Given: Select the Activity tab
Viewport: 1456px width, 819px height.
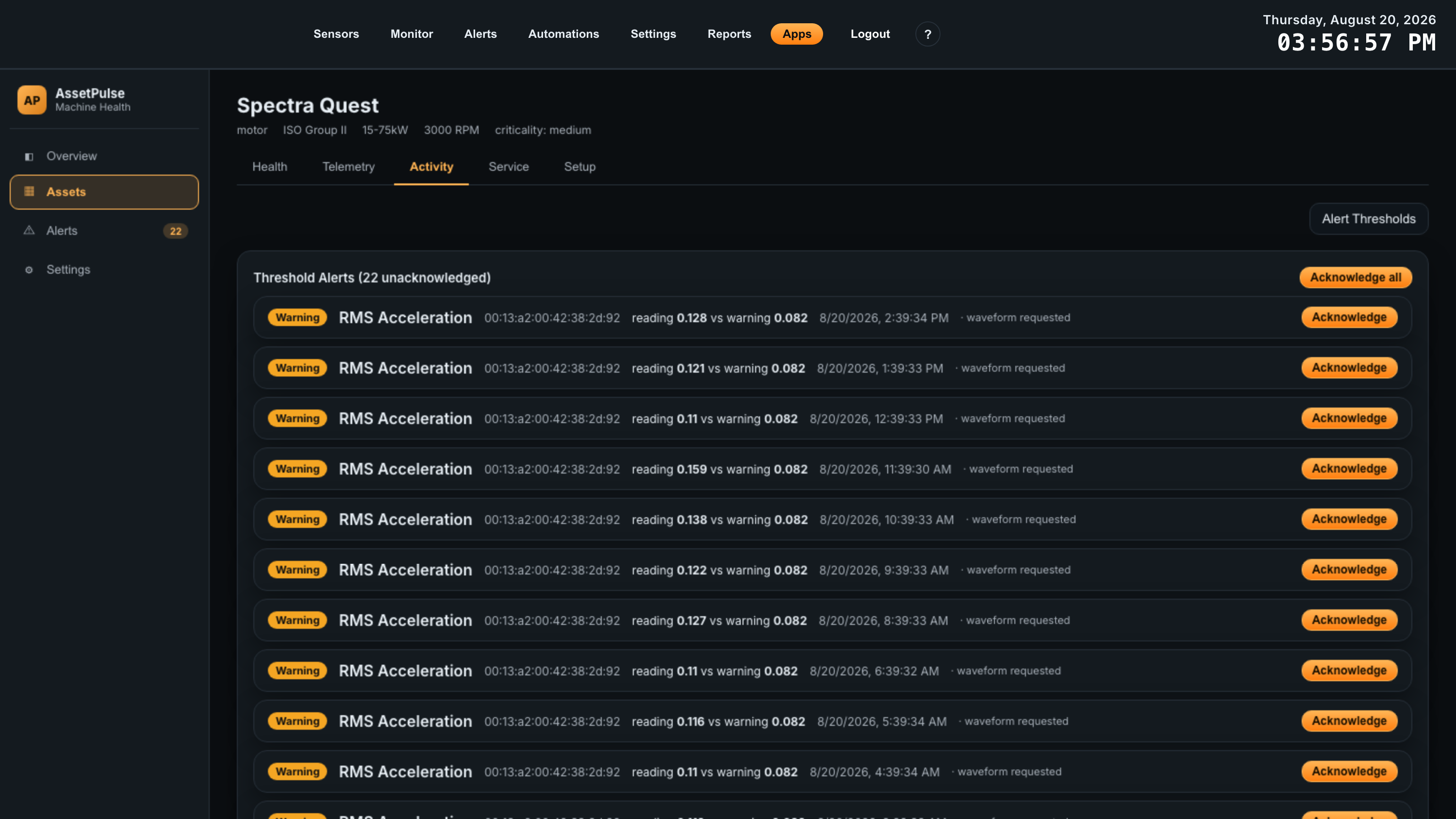Looking at the screenshot, I should click(431, 167).
